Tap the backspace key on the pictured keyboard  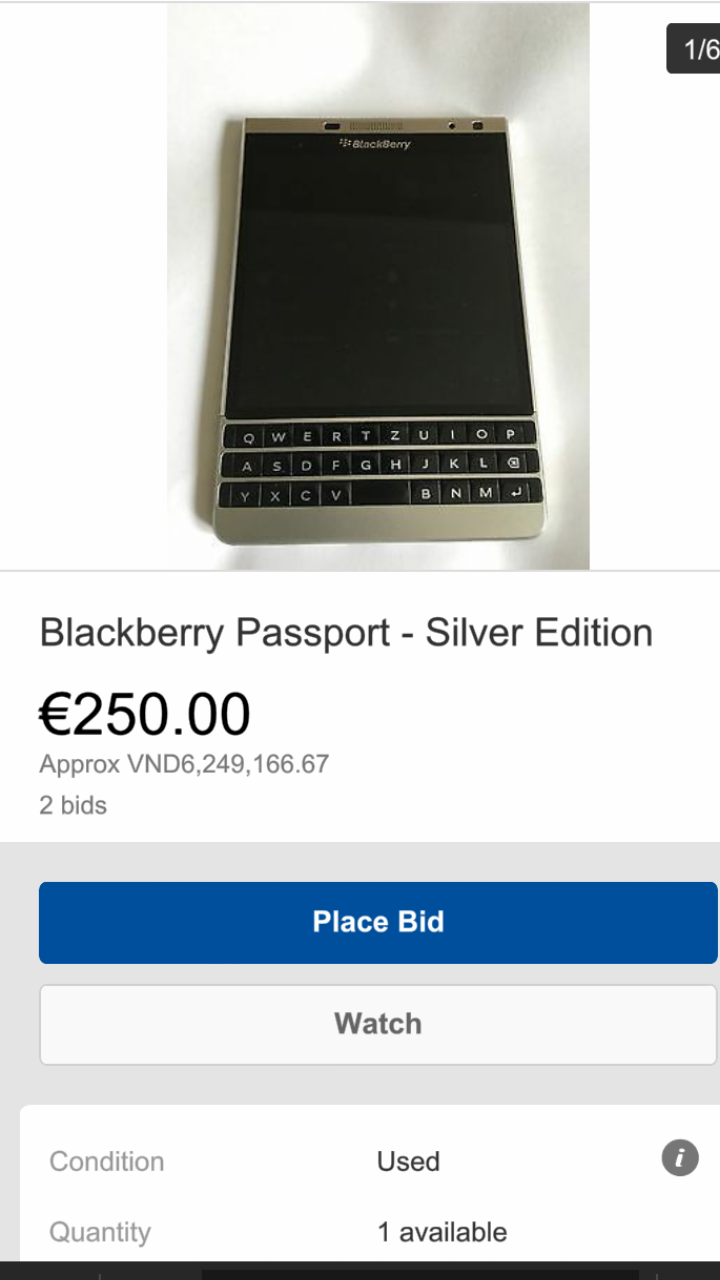(x=512, y=464)
